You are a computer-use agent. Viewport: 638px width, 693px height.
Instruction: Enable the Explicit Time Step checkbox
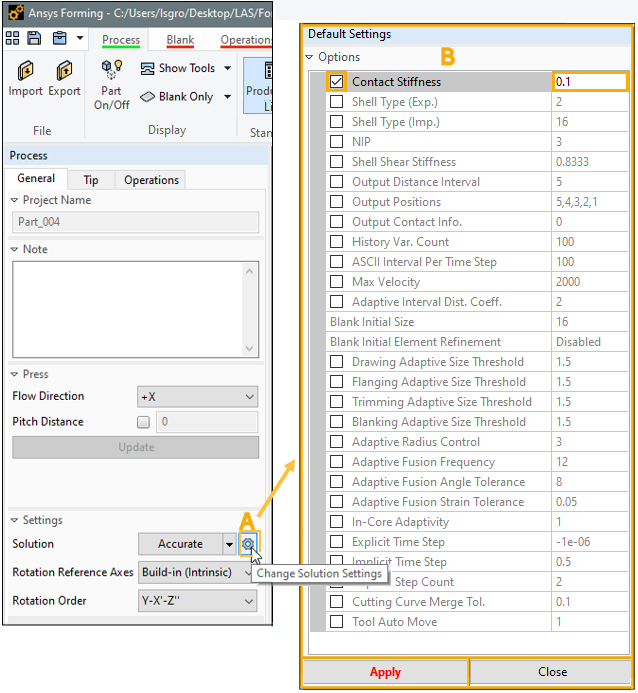pyautogui.click(x=336, y=541)
